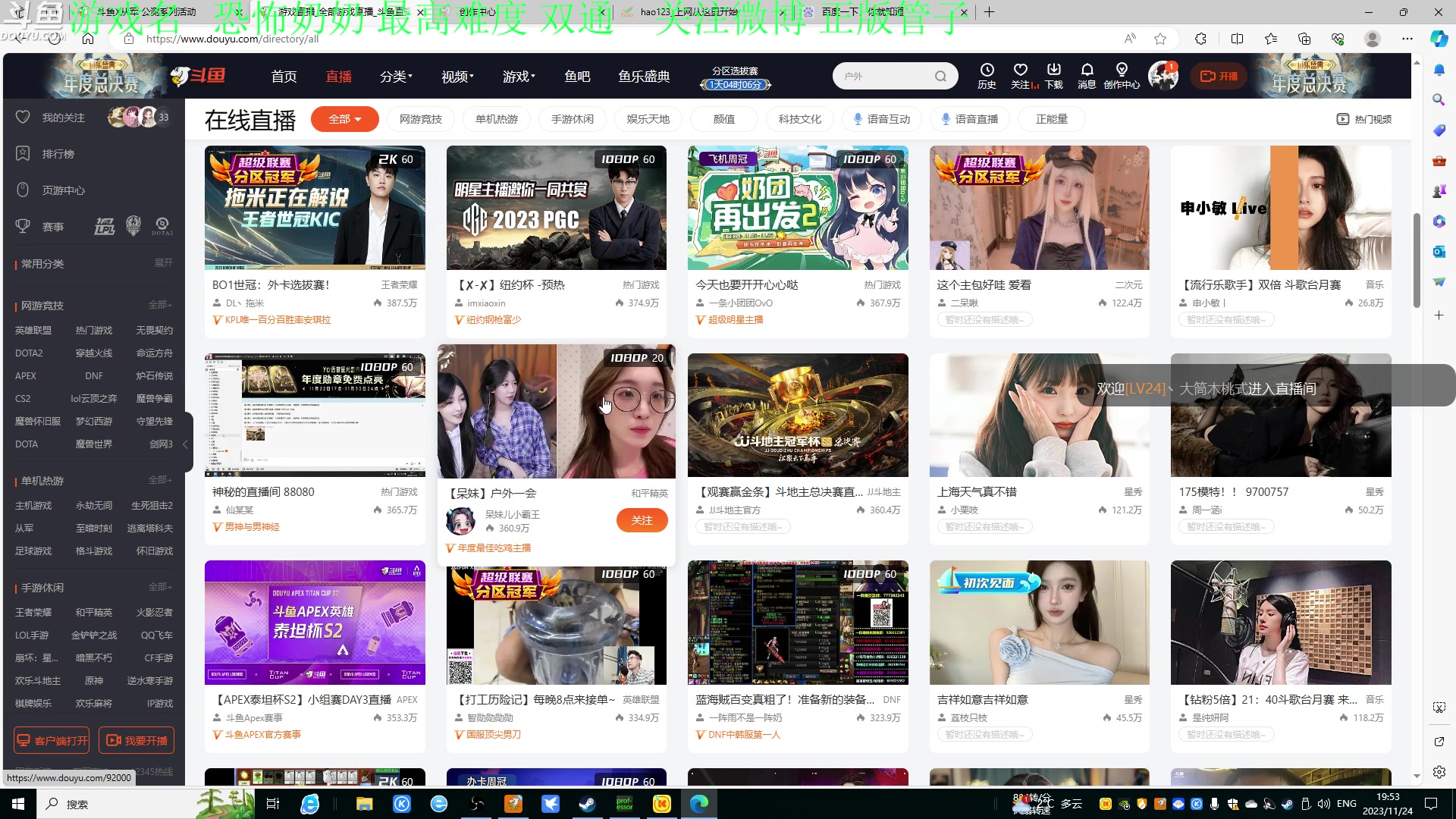Click the Edge browser icon in the taskbar
This screenshot has height=819, width=1456.
coord(698,804)
